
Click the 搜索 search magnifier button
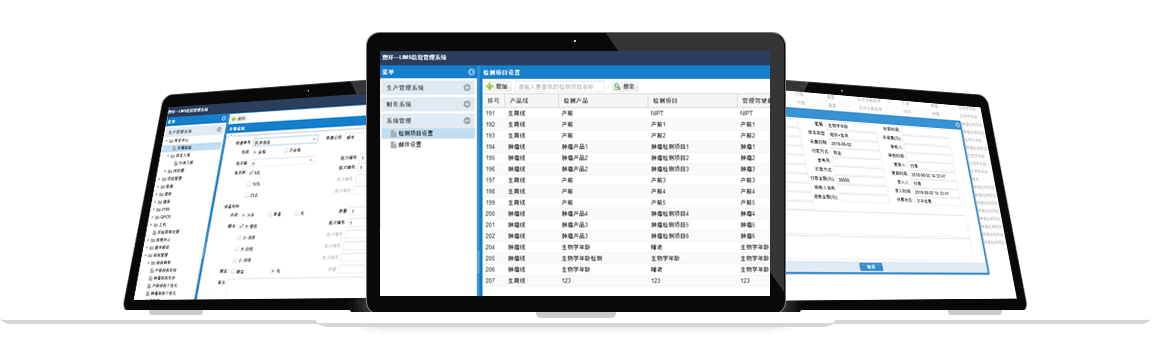click(625, 86)
